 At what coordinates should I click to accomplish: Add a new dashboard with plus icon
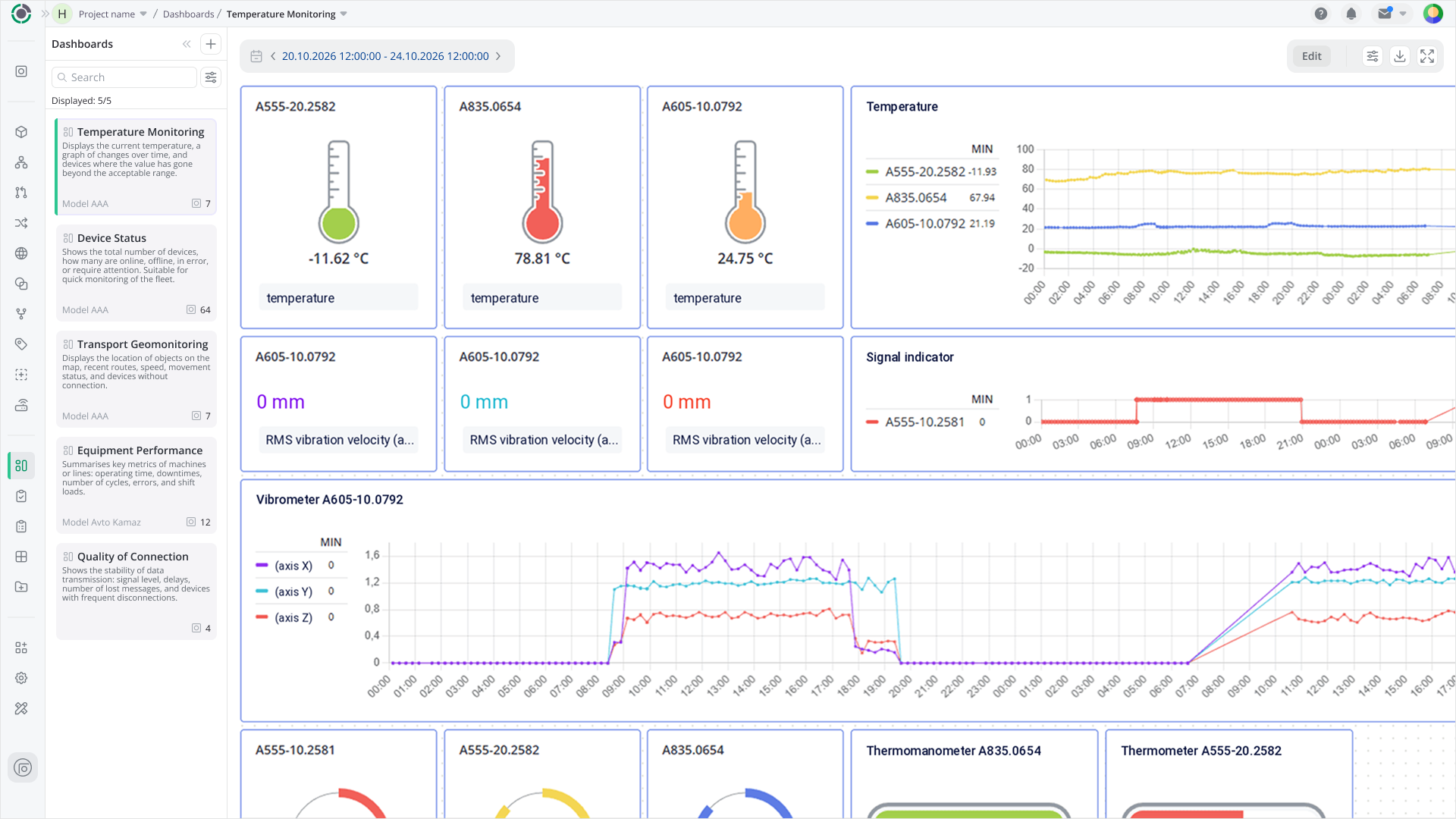[x=211, y=44]
